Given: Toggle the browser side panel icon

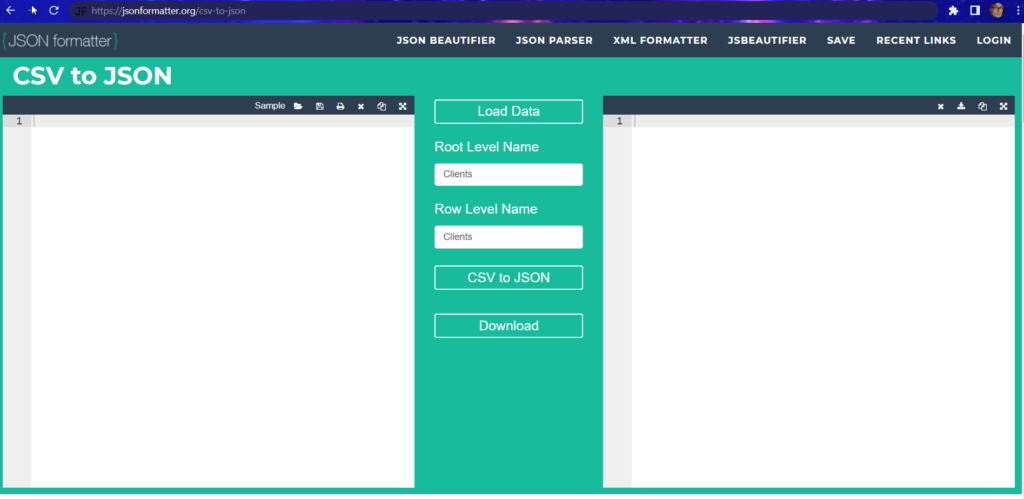Looking at the screenshot, I should 974,10.
